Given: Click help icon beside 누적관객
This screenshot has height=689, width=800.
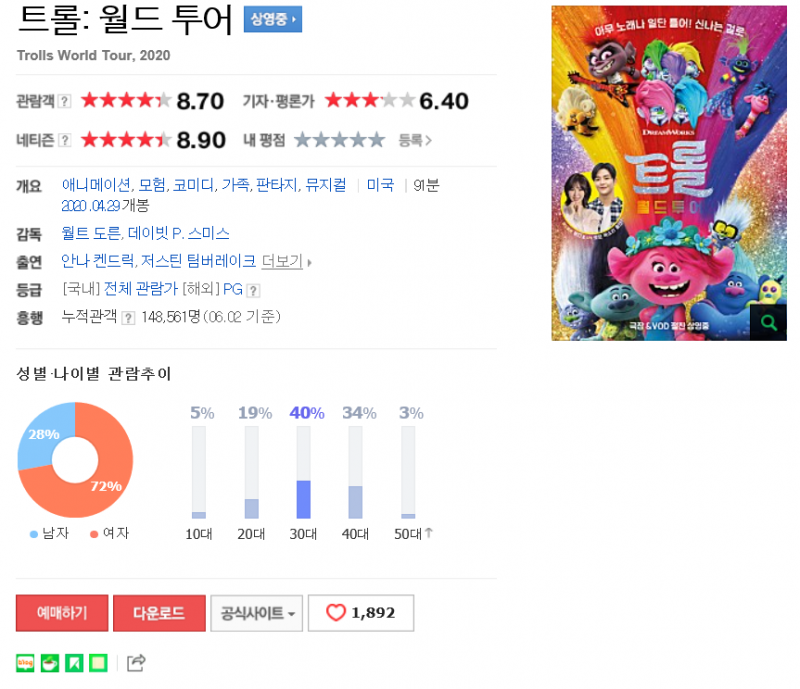Looking at the screenshot, I should point(129,318).
